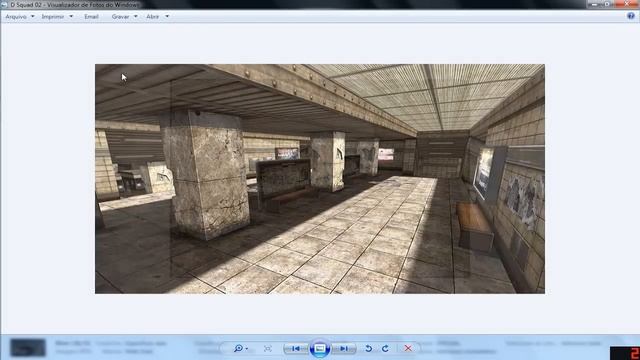Click the taskbar thumbnail at the bottom left

(x=28, y=348)
